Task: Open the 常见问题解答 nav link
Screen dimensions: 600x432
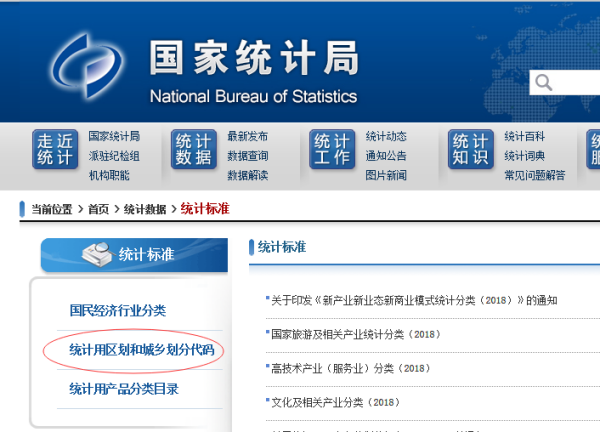Action: tap(535, 175)
